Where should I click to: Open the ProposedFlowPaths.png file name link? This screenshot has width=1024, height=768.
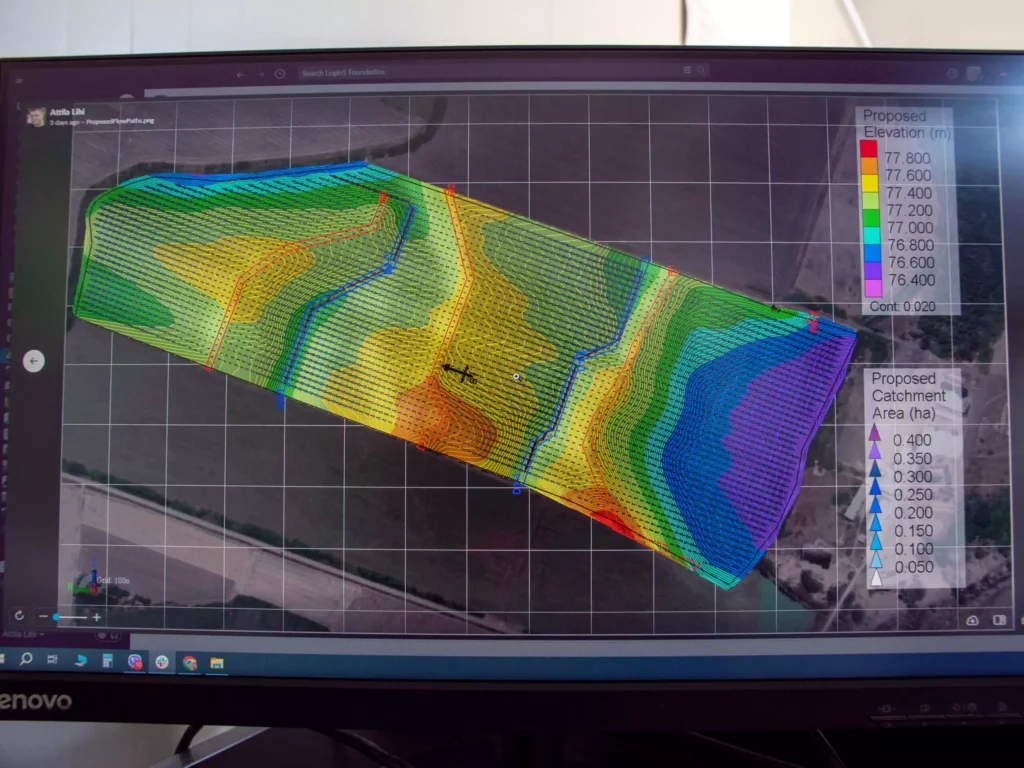tap(120, 121)
